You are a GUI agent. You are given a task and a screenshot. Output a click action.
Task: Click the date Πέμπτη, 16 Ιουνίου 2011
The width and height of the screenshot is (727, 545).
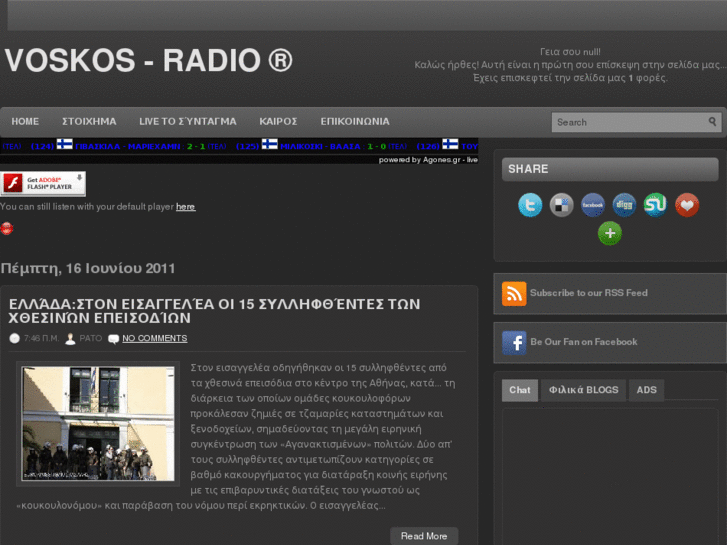[88, 268]
